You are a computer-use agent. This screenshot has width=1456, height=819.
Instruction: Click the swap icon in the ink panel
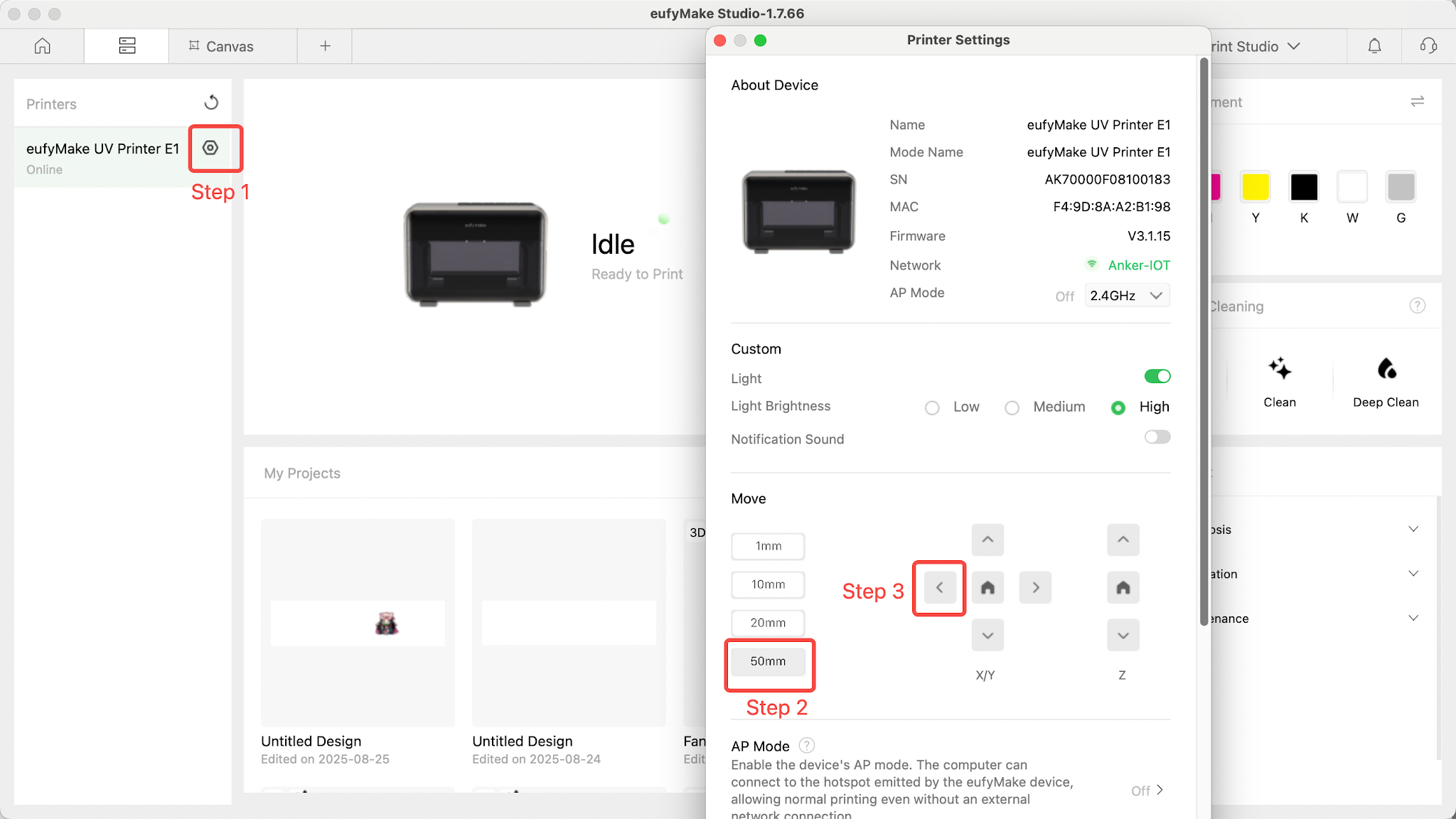1417,102
